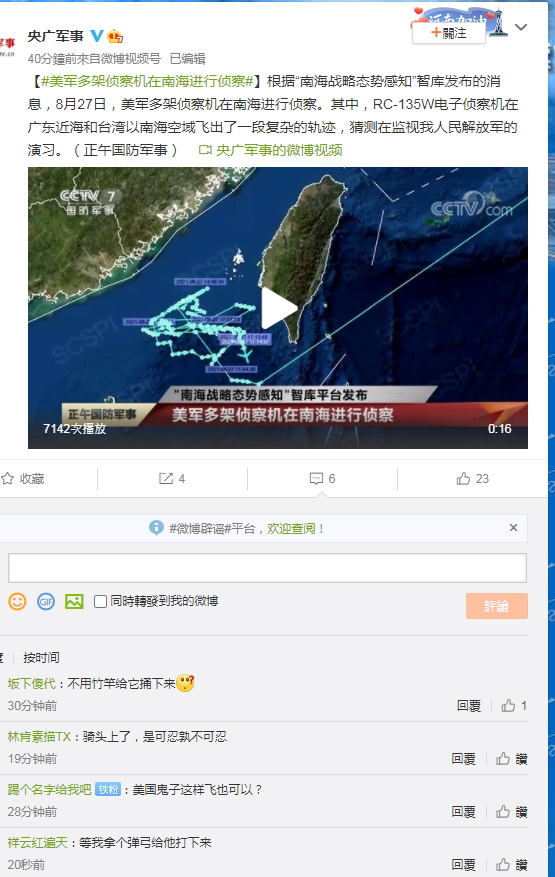Click the orange 評論 submit button

coord(496,606)
